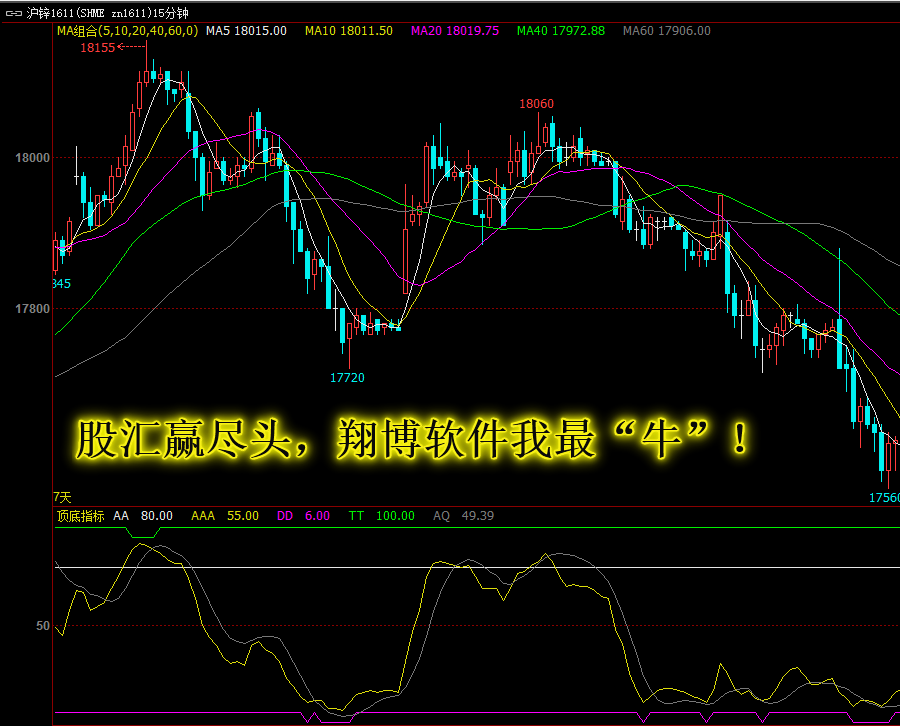The width and height of the screenshot is (900, 726).
Task: Click the green MA40 17972.88 legend label
Action: tap(561, 31)
